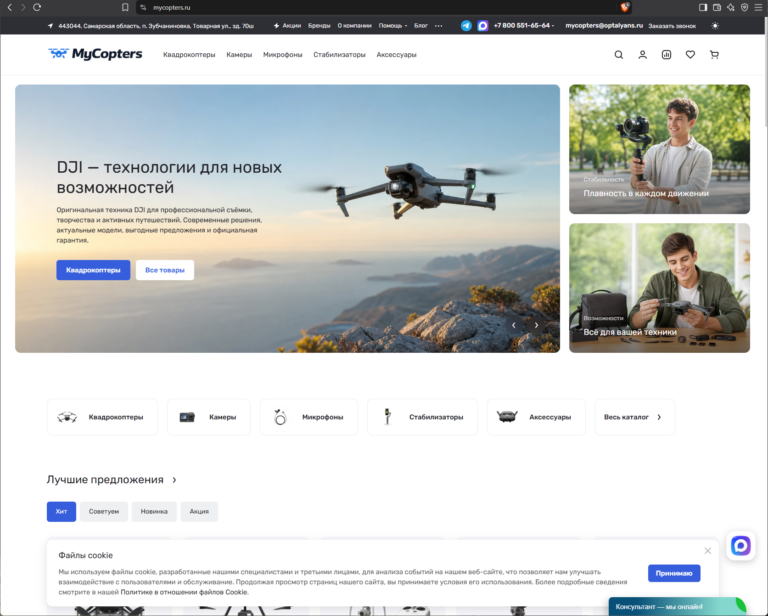
Task: Open the Brave wallet icon
Action: (x=717, y=7)
